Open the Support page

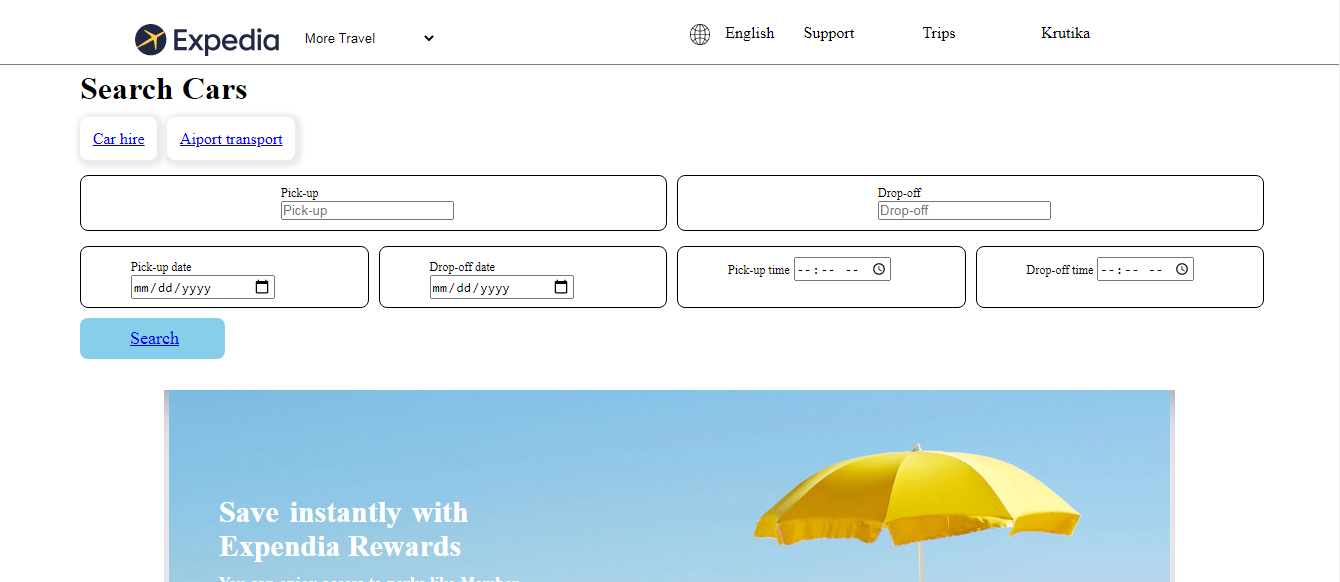(828, 33)
